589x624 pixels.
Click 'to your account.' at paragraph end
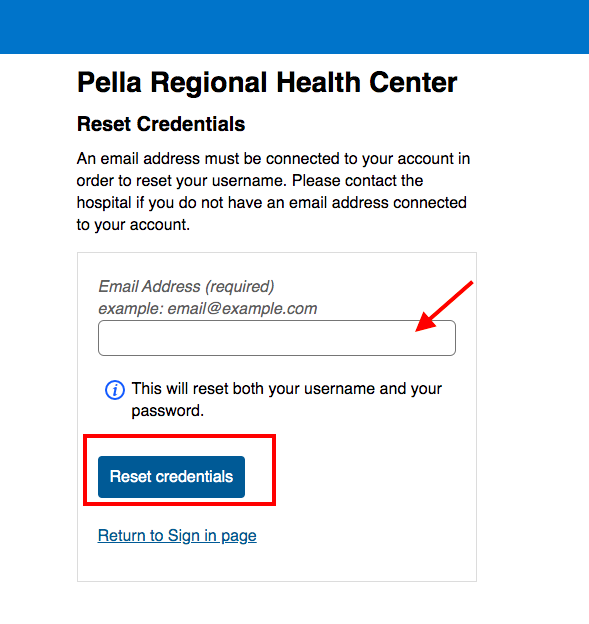tap(133, 225)
